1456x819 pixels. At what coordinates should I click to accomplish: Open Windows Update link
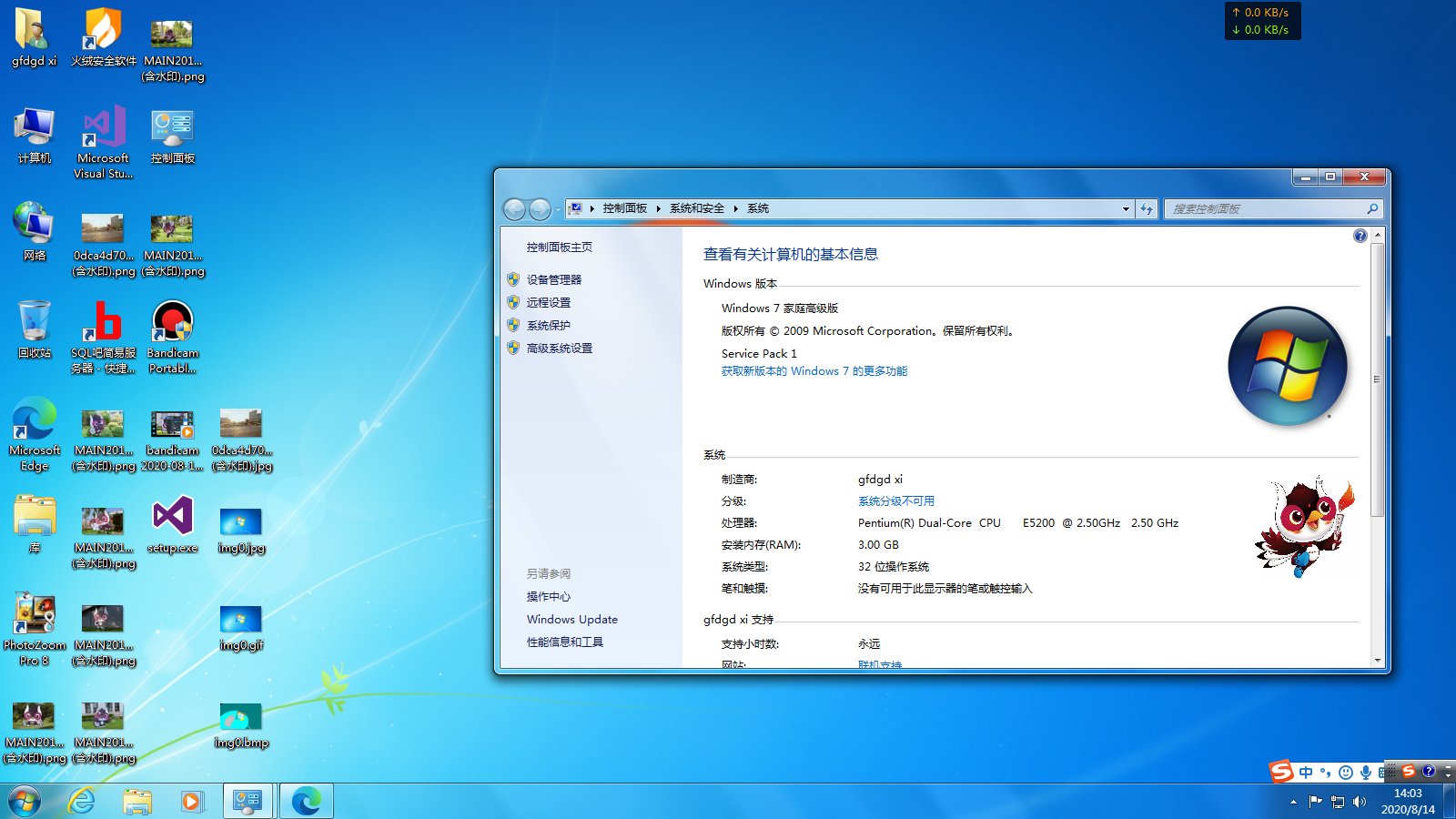coord(571,619)
